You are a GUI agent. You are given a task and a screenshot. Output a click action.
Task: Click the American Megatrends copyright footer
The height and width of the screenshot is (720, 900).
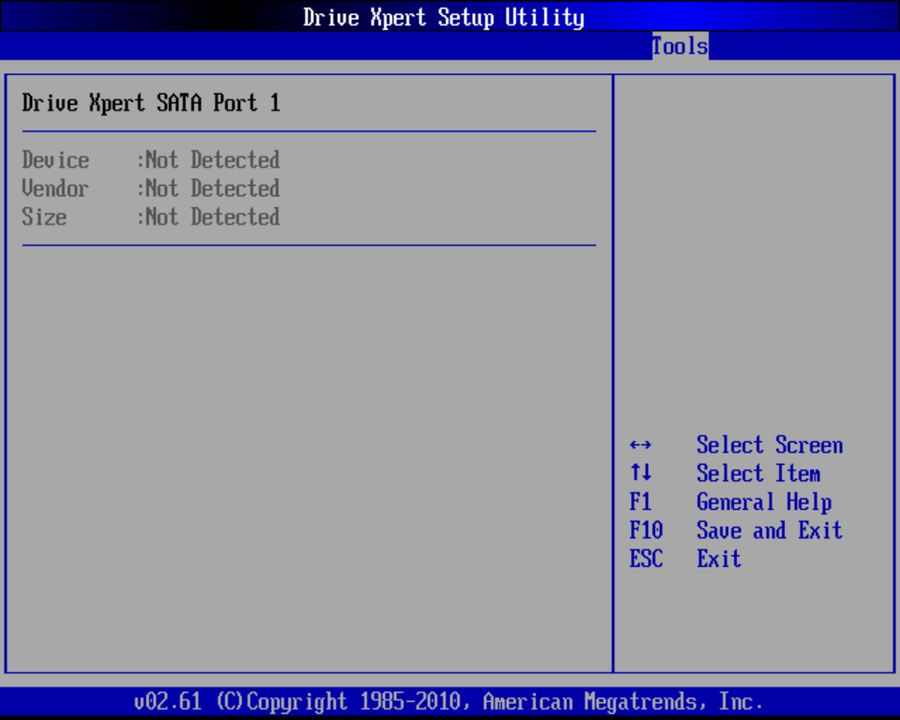448,702
